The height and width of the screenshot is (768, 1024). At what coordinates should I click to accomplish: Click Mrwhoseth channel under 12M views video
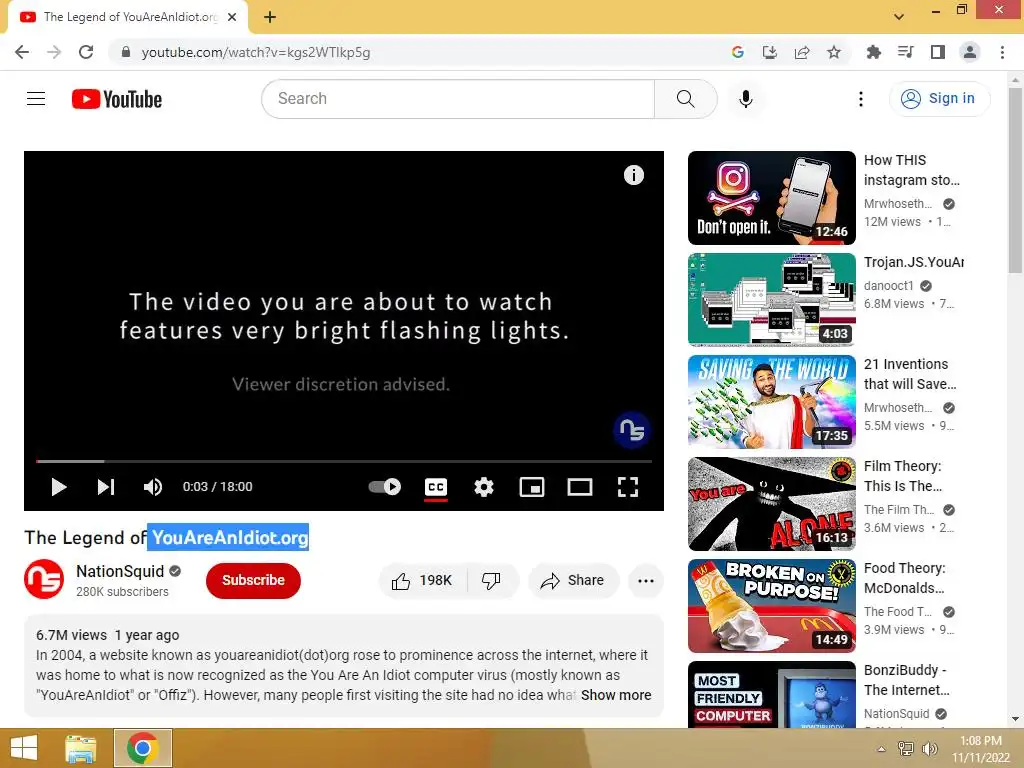(898, 204)
